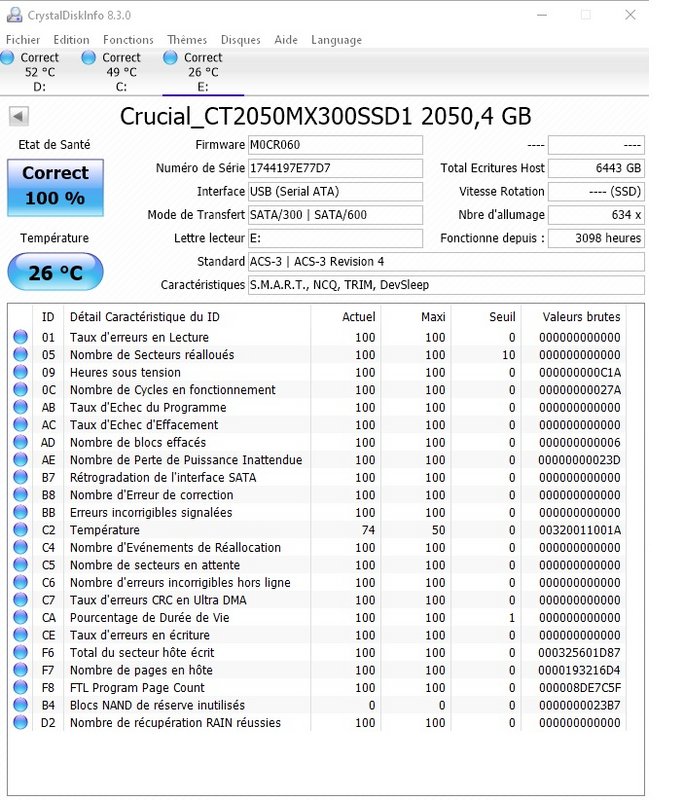This screenshot has height=800, width=684.
Task: Click blue status orb for disk E:
Action: coord(170,58)
